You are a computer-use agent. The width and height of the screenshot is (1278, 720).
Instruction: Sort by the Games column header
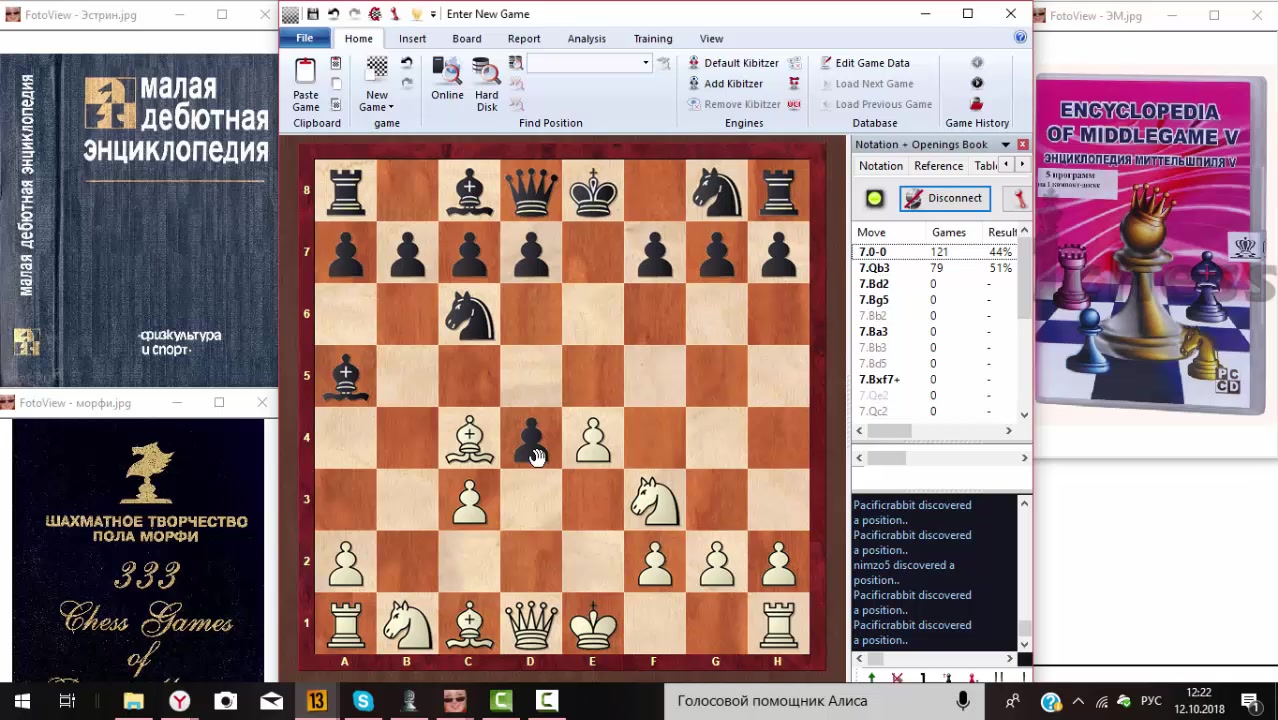pos(949,232)
